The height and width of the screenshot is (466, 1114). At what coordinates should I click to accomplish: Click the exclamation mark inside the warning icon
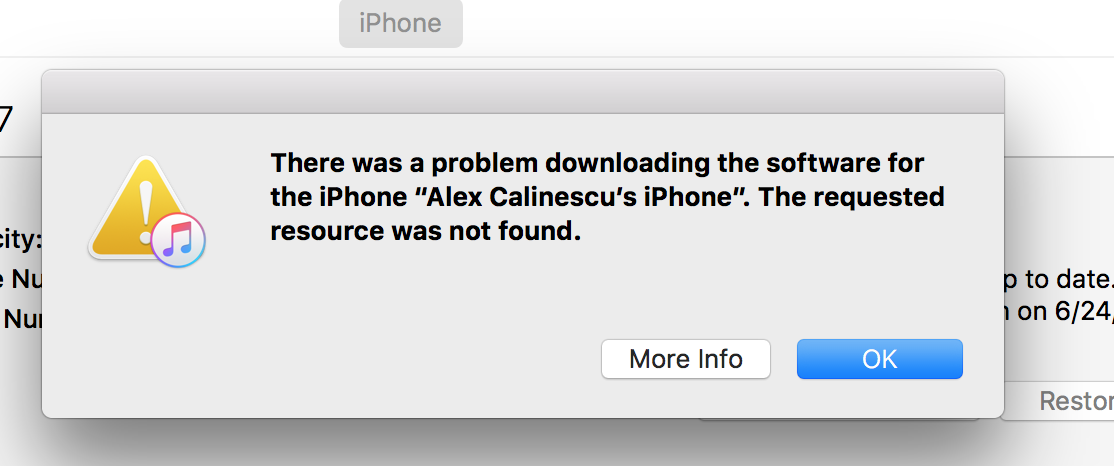(x=146, y=211)
